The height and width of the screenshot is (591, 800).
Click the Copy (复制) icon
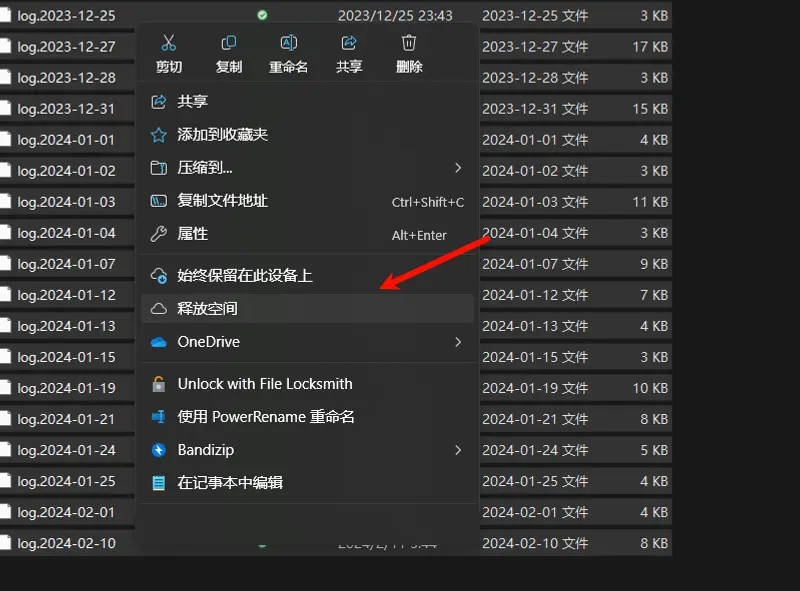tap(229, 43)
